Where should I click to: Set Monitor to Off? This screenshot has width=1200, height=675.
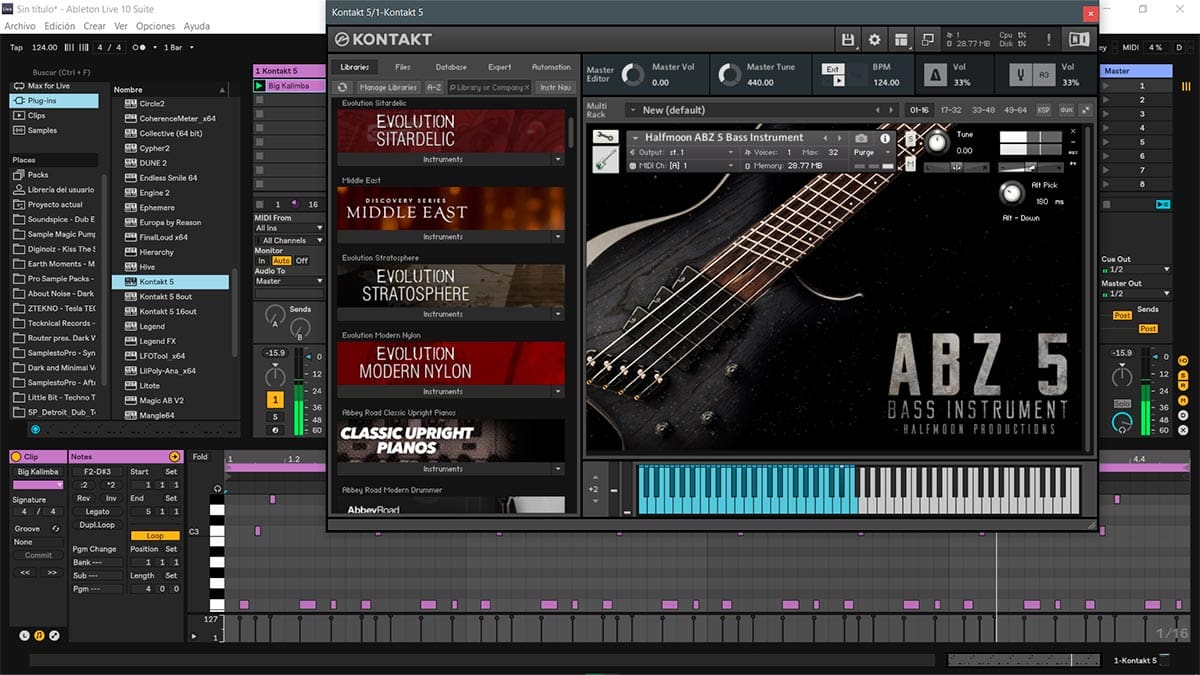point(302,261)
